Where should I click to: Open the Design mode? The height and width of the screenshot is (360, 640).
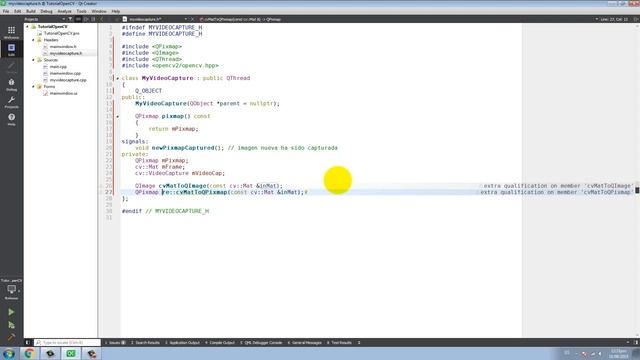pyautogui.click(x=11, y=67)
